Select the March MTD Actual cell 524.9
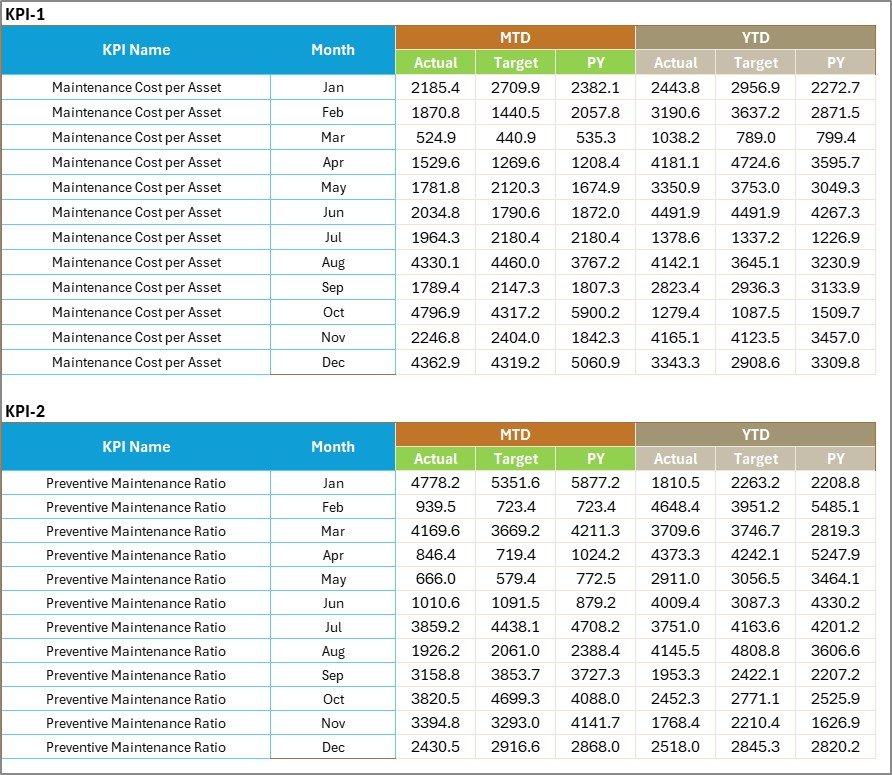This screenshot has height=775, width=892. [x=435, y=138]
